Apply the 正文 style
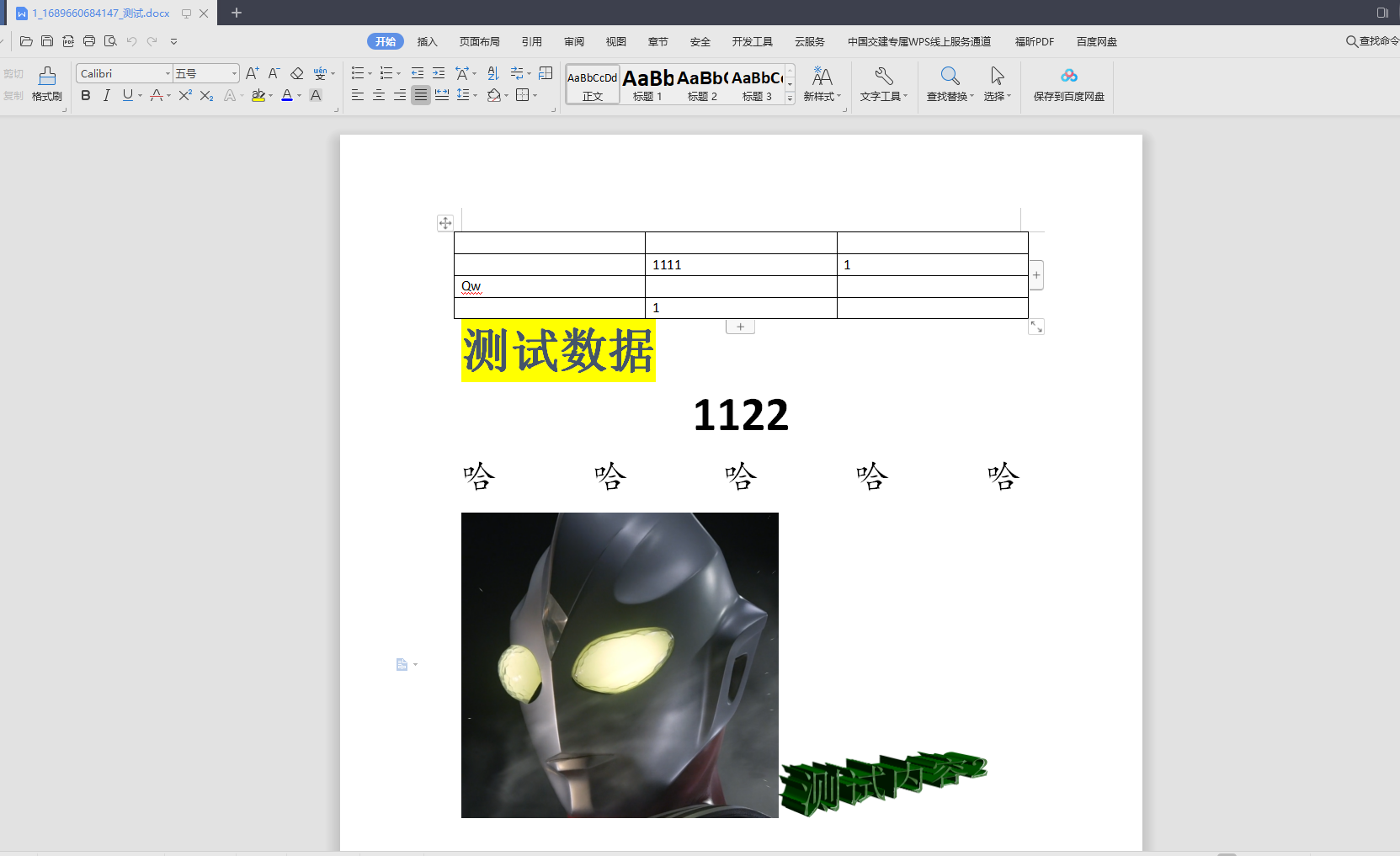 click(x=593, y=84)
